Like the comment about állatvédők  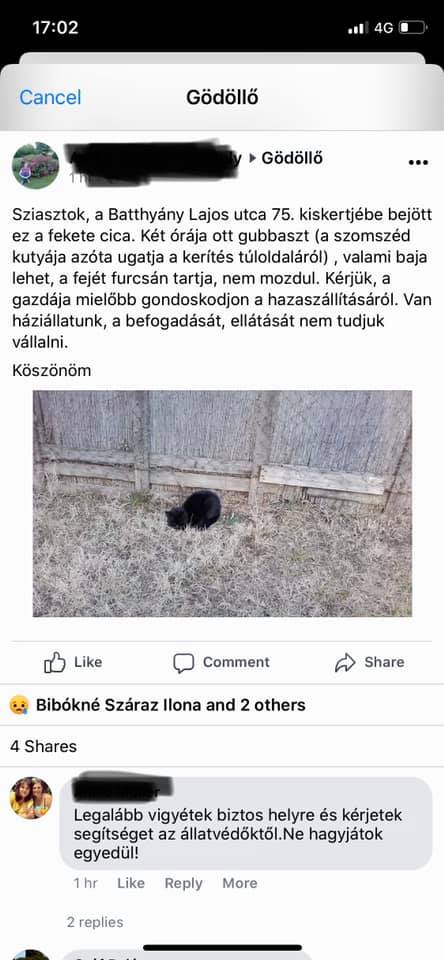[130, 883]
